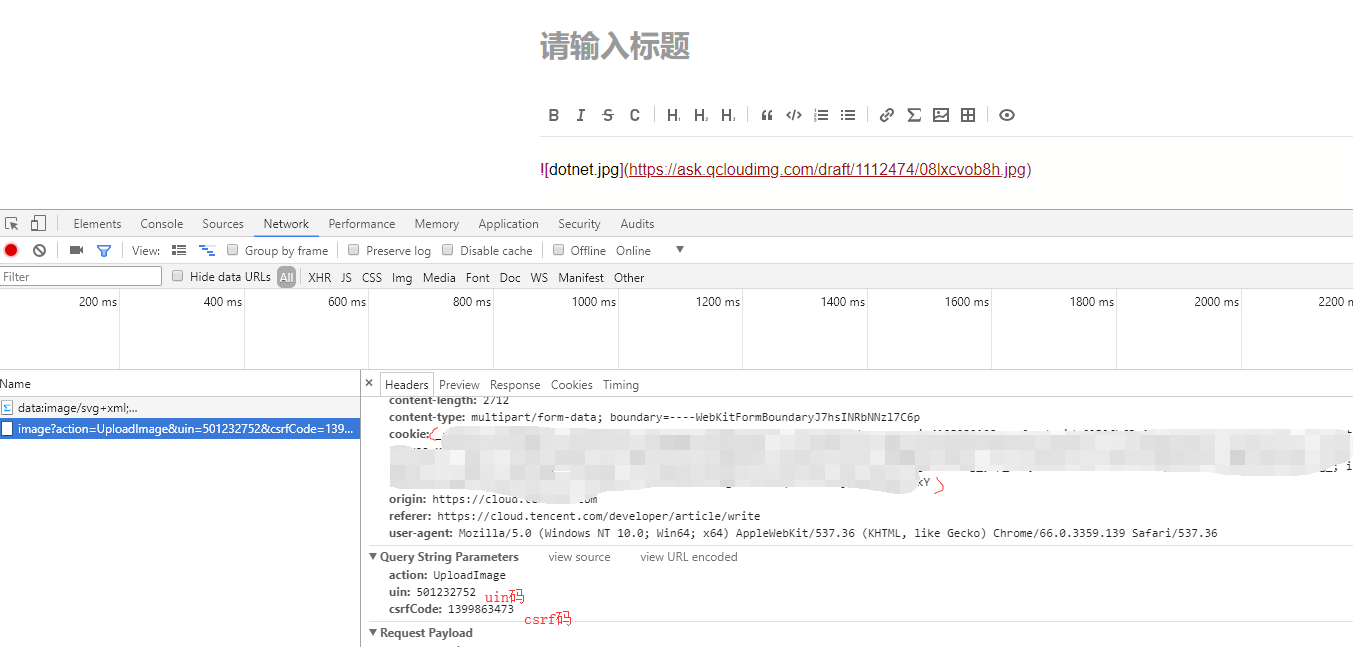Collapse the Query String Parameters section
The image size is (1353, 647).
(x=373, y=556)
